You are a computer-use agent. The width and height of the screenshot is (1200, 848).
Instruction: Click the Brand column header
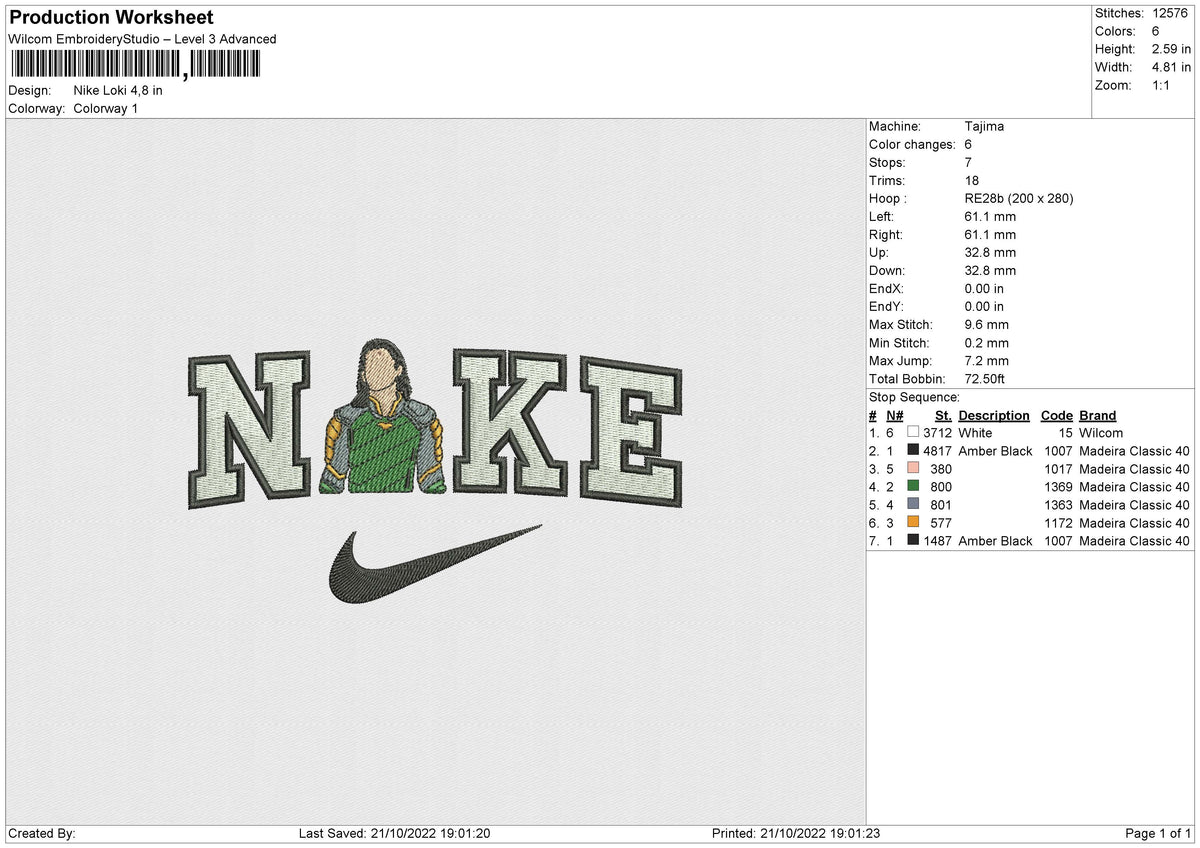coord(1097,415)
